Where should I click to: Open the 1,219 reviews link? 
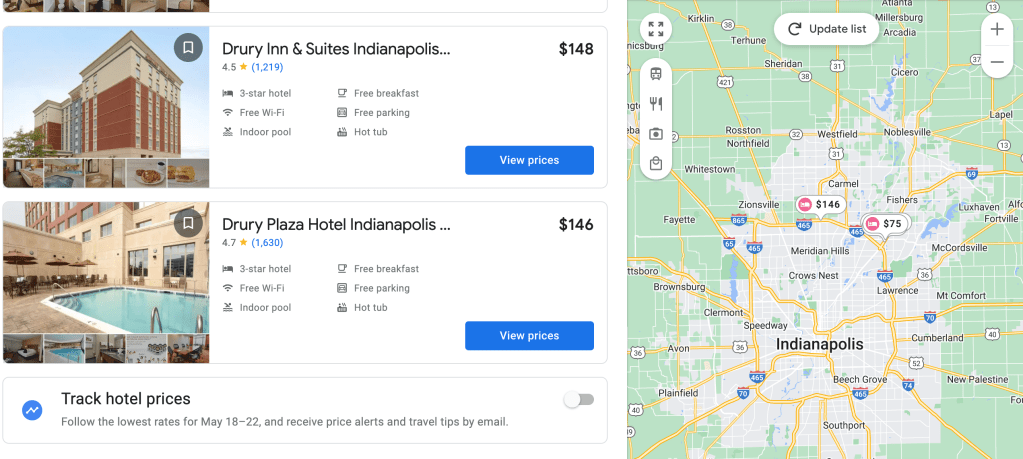267,67
